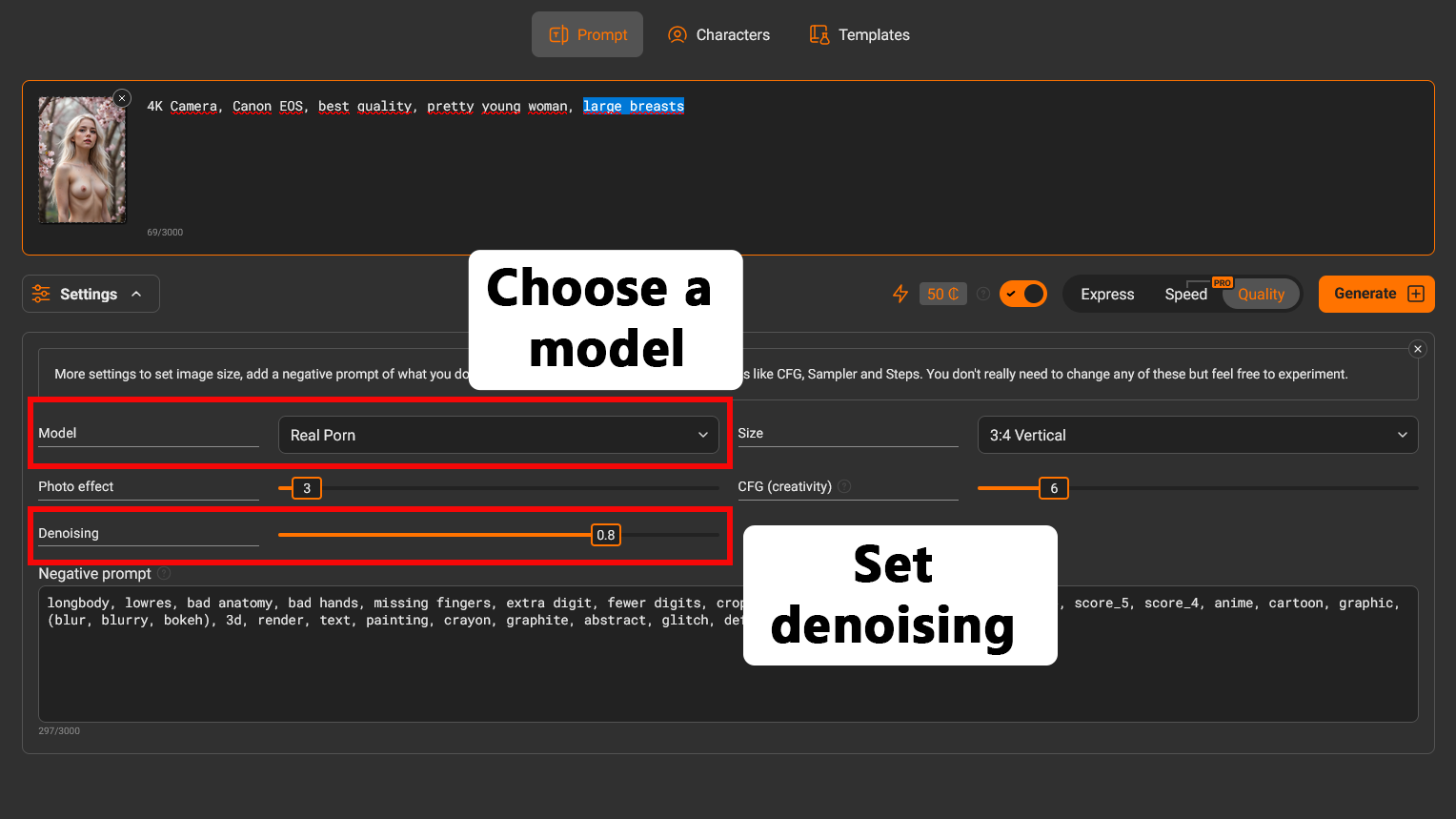1456x819 pixels.
Task: Switch to the Characters tab
Action: click(719, 34)
